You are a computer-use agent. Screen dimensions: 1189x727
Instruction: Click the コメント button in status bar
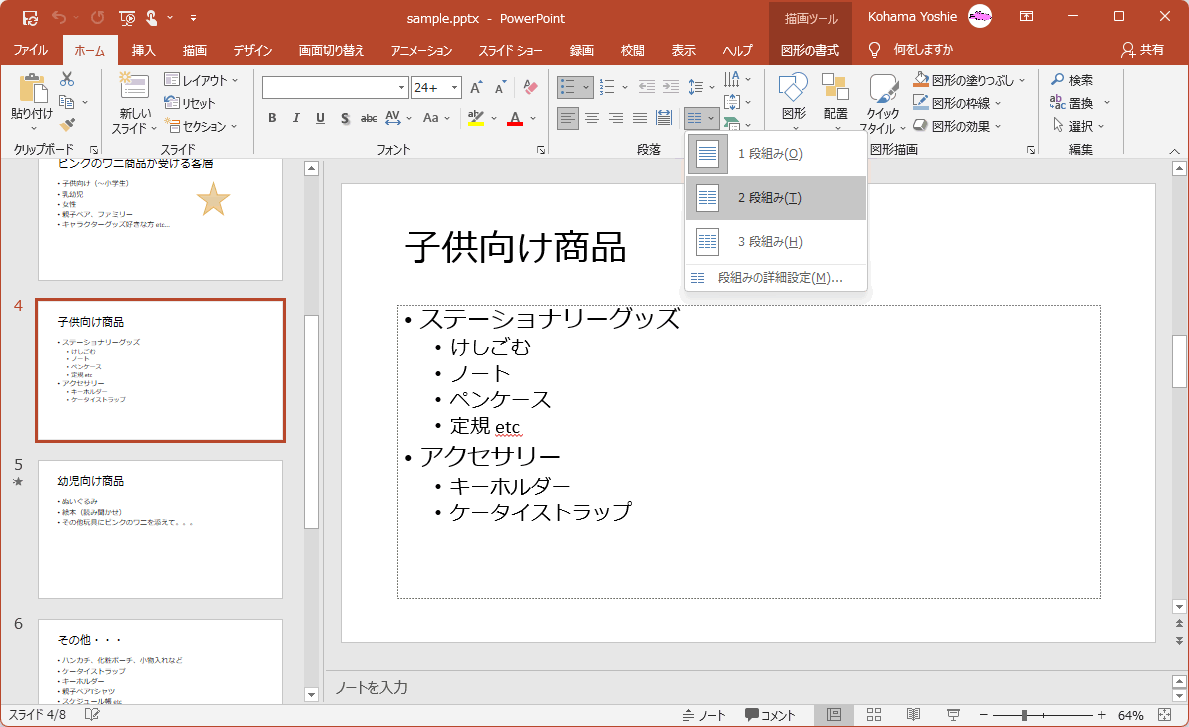click(x=770, y=715)
